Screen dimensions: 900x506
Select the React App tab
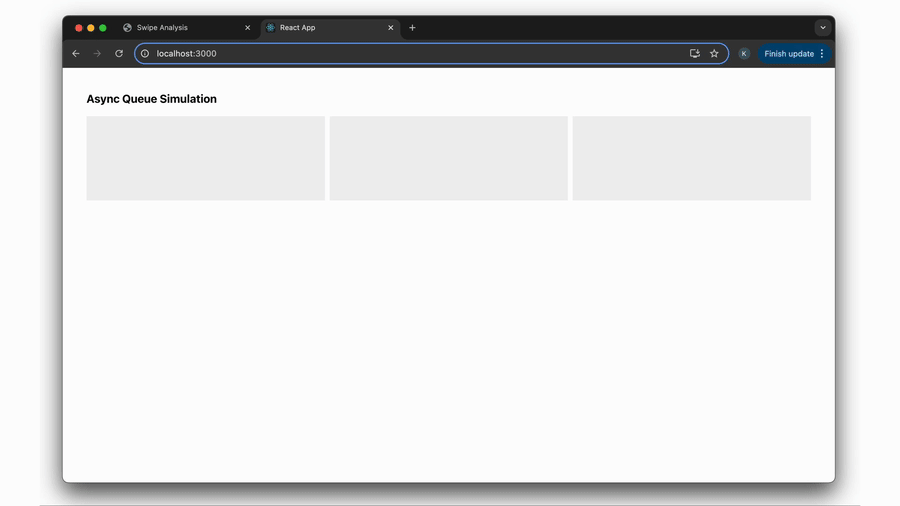tap(320, 28)
